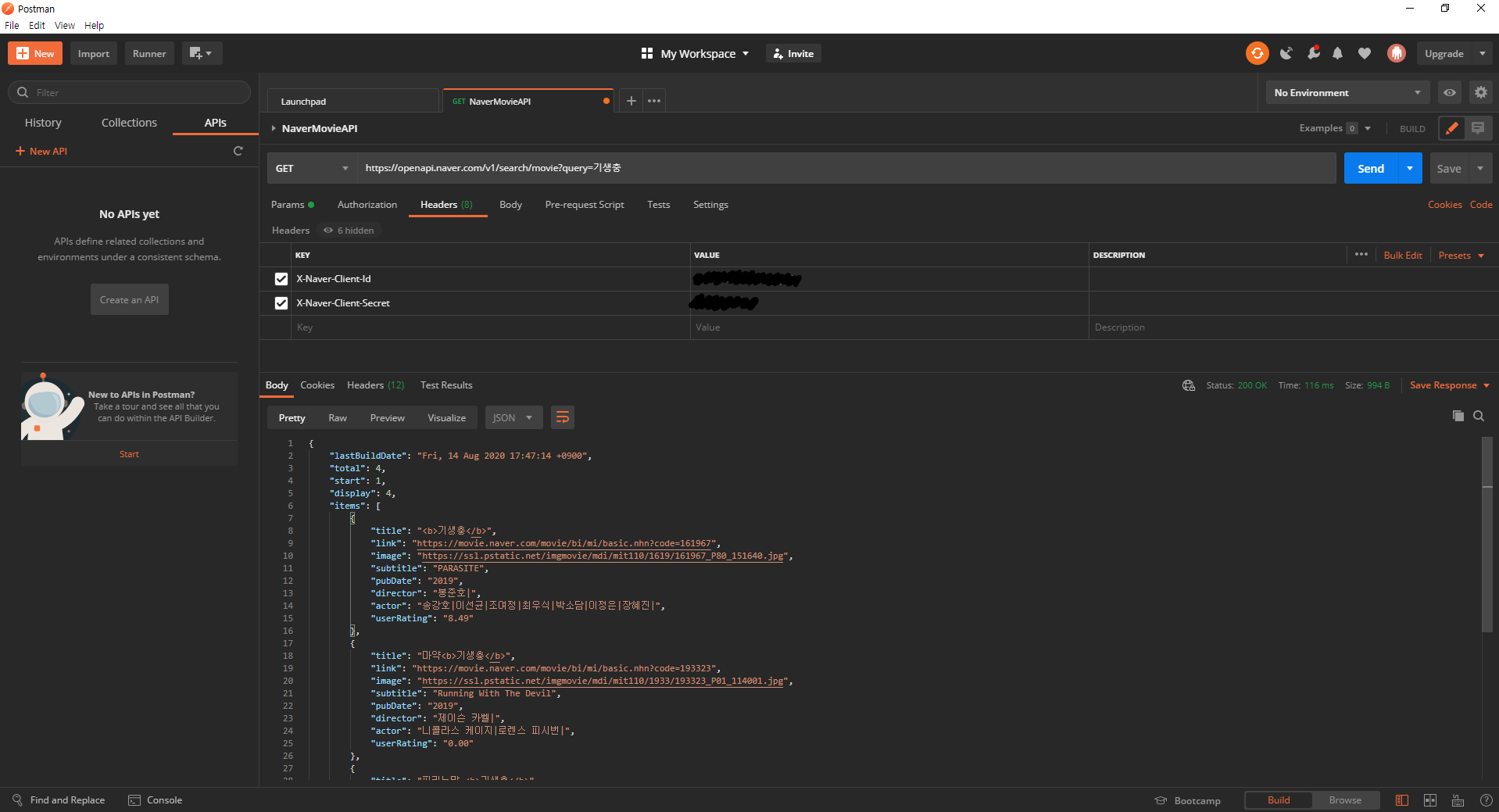Open the View menu
The image size is (1499, 812).
[65, 25]
